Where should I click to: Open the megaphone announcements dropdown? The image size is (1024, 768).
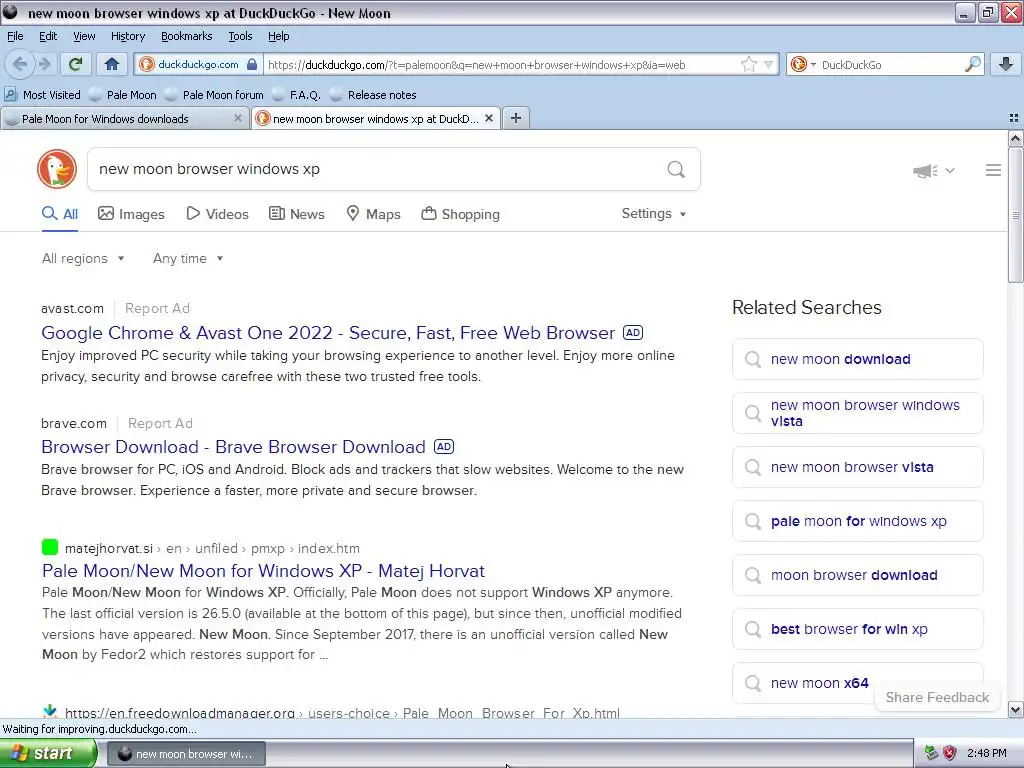pos(934,170)
